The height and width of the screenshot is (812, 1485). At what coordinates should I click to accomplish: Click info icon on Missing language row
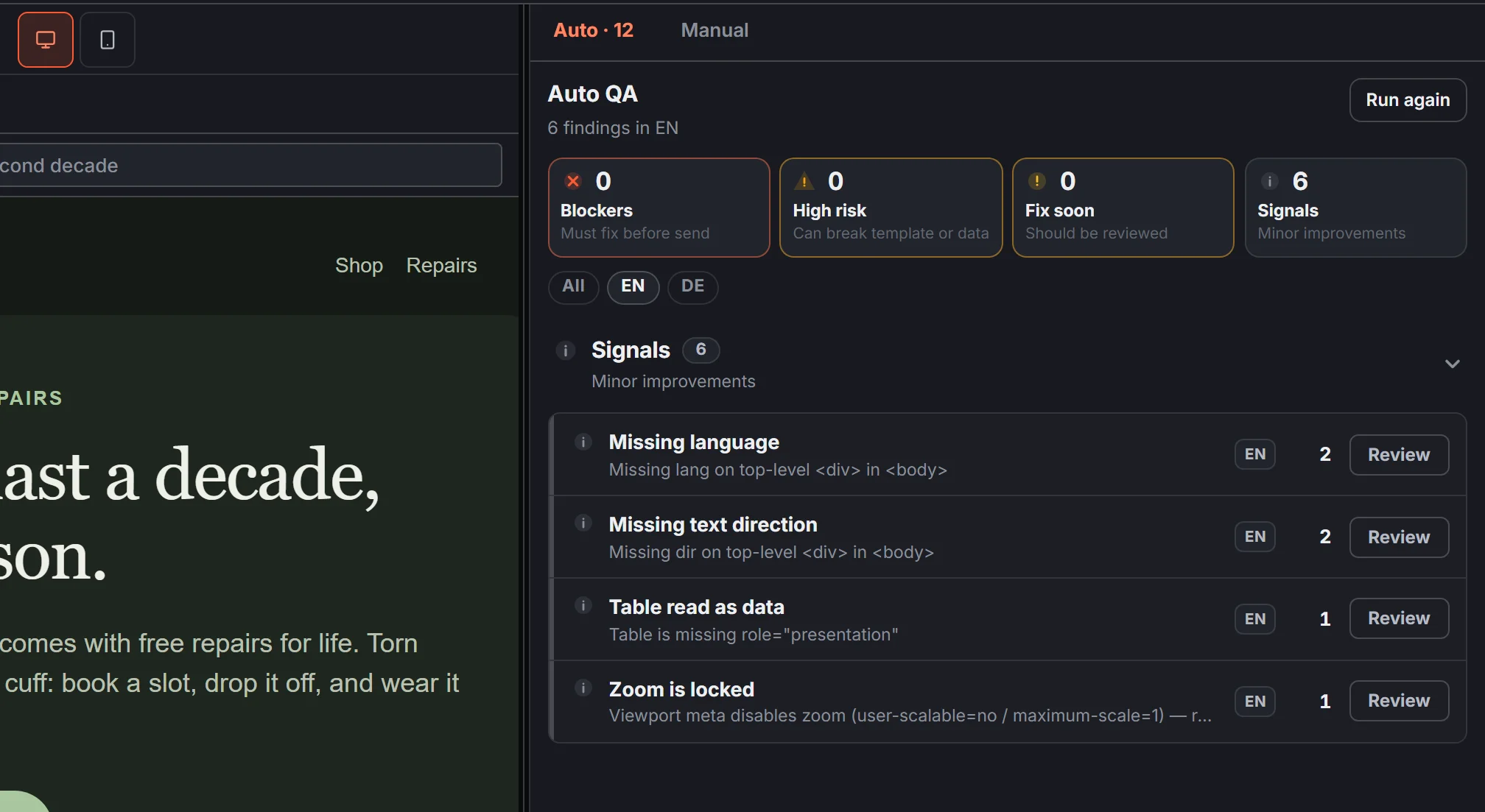click(x=583, y=442)
